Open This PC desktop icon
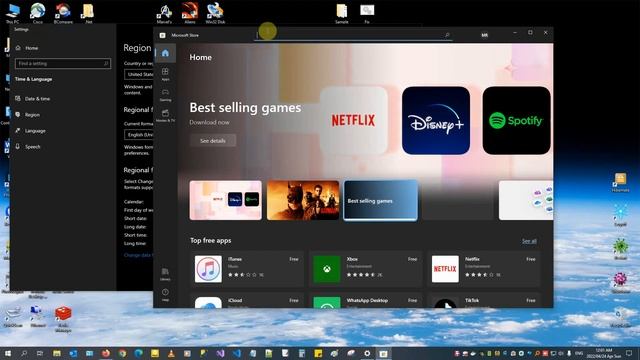Screen dimensions: 640x360 [x=12, y=13]
